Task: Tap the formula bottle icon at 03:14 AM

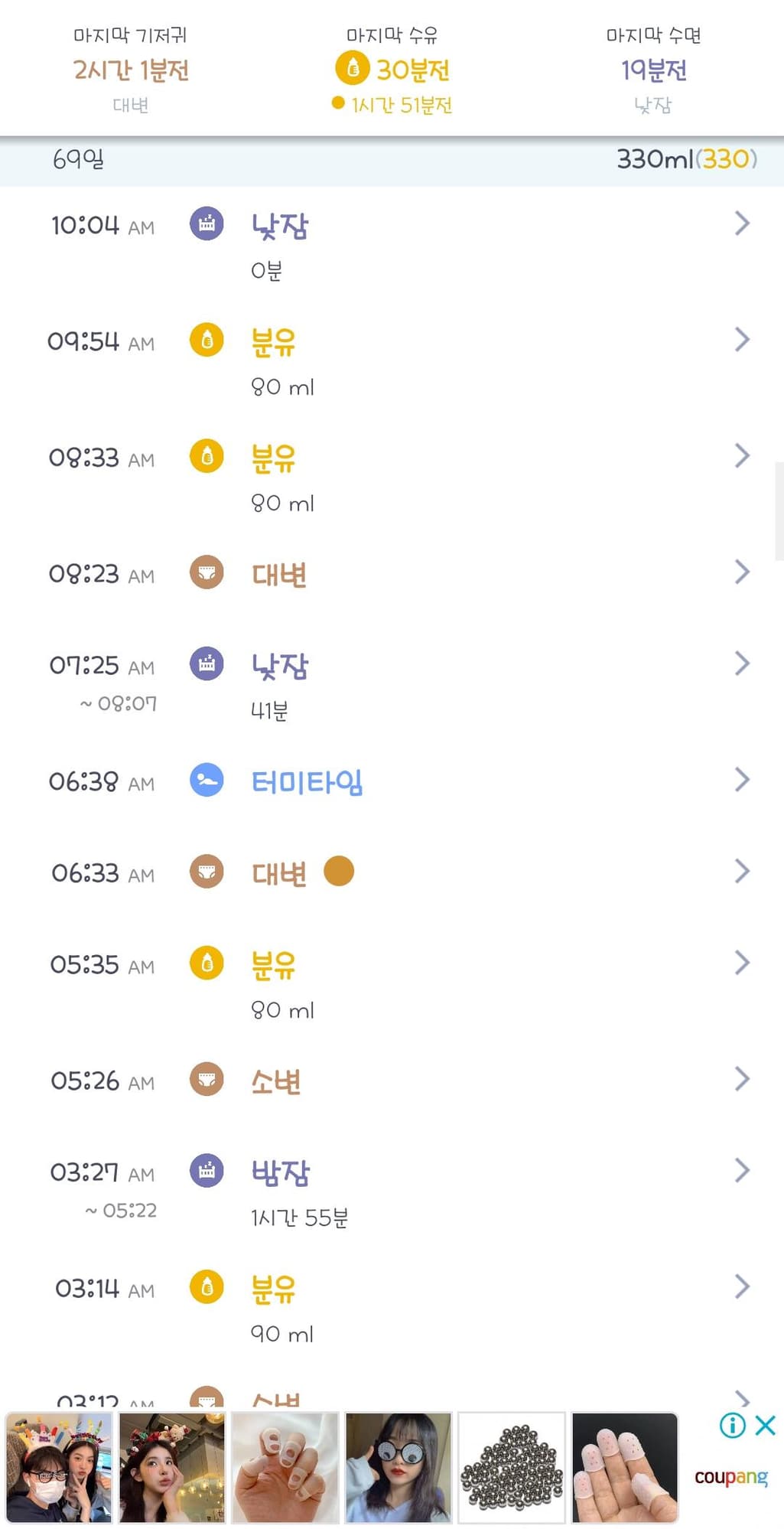Action: pyautogui.click(x=207, y=1286)
